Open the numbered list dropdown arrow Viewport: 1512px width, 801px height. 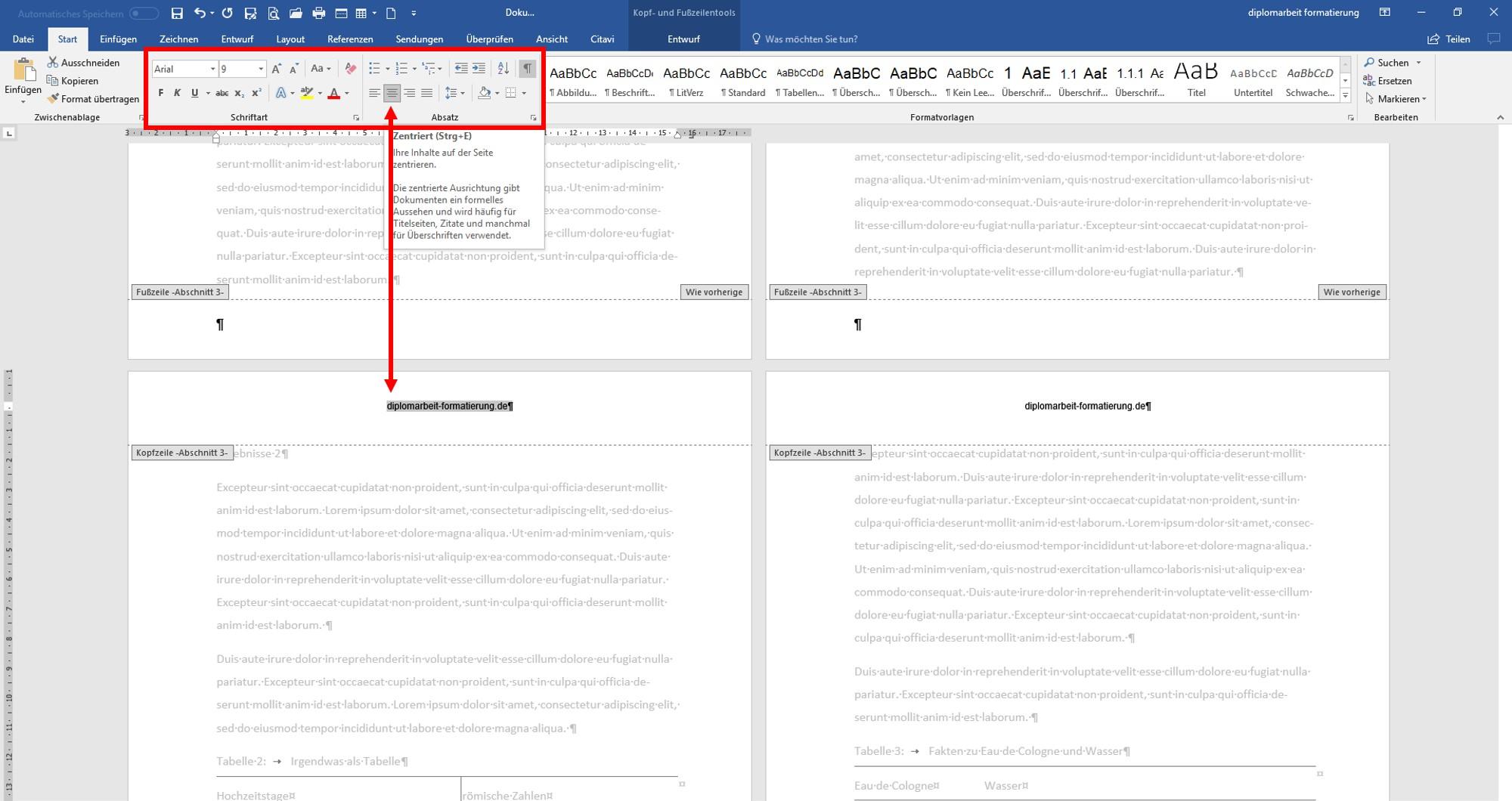click(414, 70)
